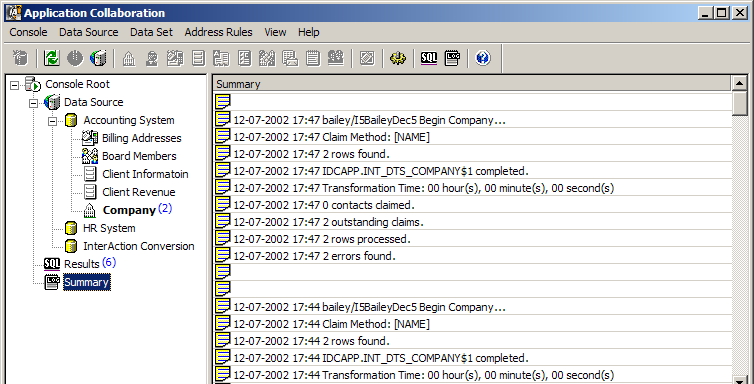Click the globe data source toolbar icon
This screenshot has height=384, width=754.
pyautogui.click(x=98, y=59)
